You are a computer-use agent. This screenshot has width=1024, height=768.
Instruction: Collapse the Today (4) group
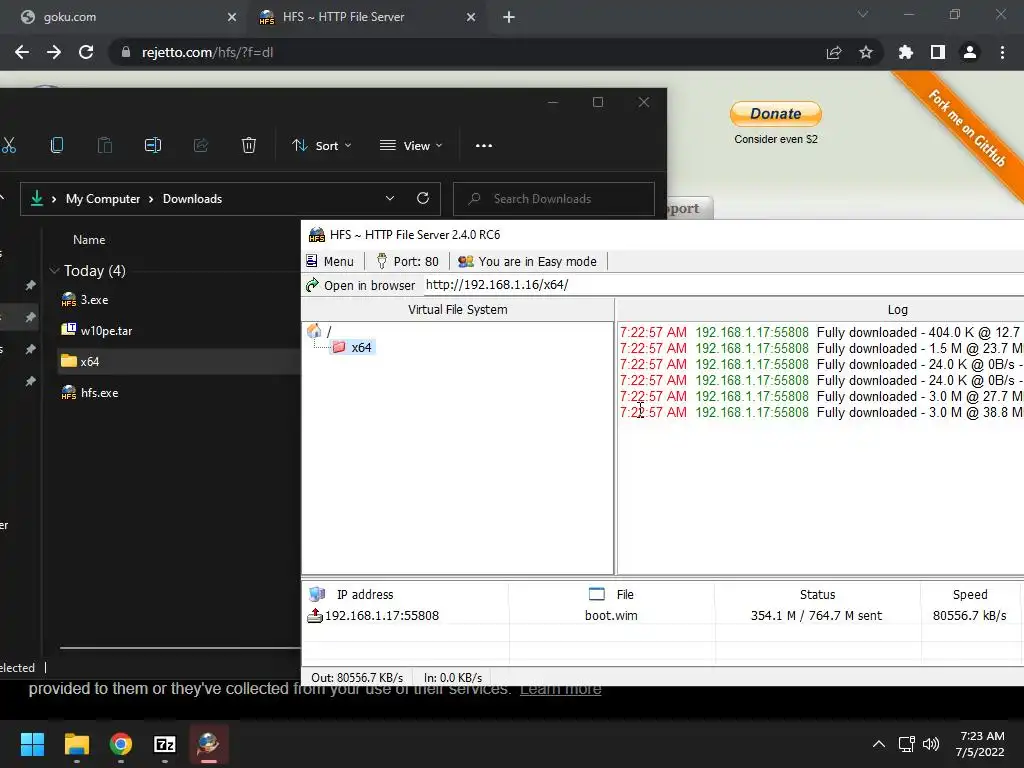pyautogui.click(x=55, y=270)
